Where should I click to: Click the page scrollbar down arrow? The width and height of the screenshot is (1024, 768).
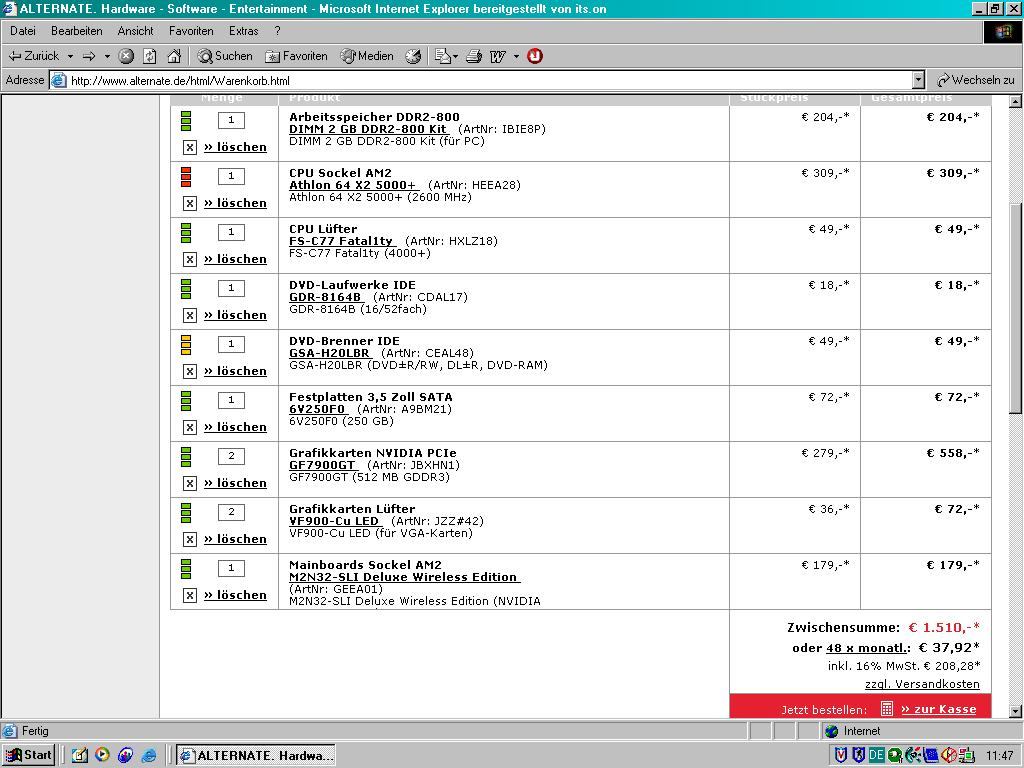(1016, 712)
